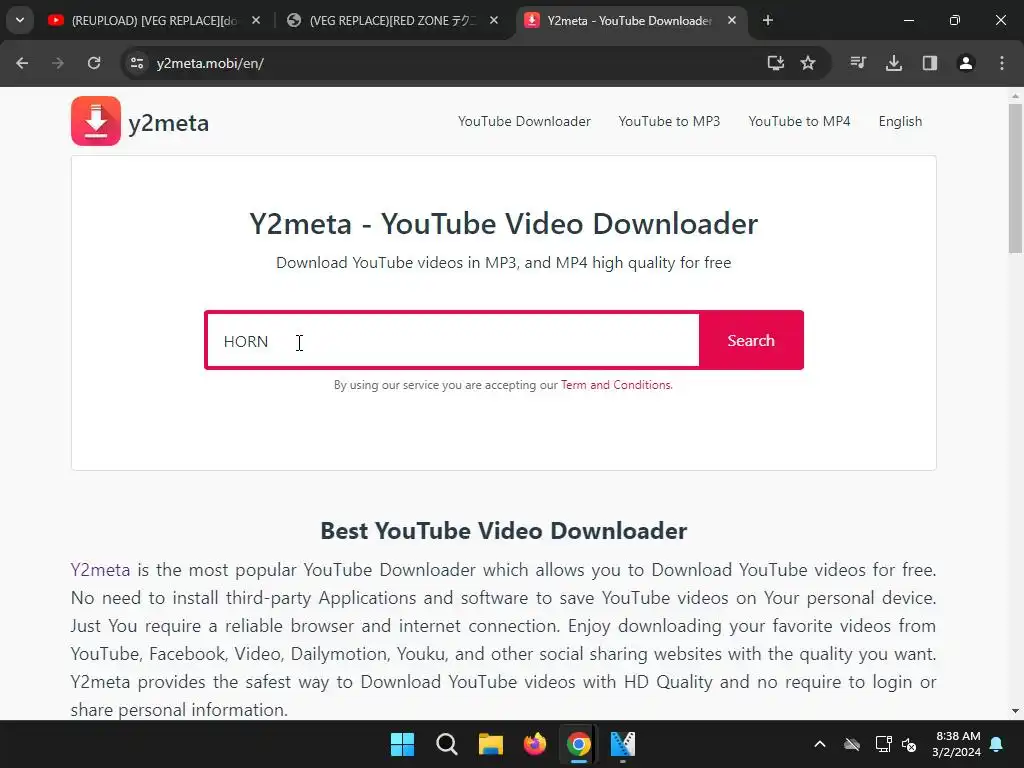Show hidden system tray icons
Image resolution: width=1024 pixels, height=768 pixels.
pos(820,744)
